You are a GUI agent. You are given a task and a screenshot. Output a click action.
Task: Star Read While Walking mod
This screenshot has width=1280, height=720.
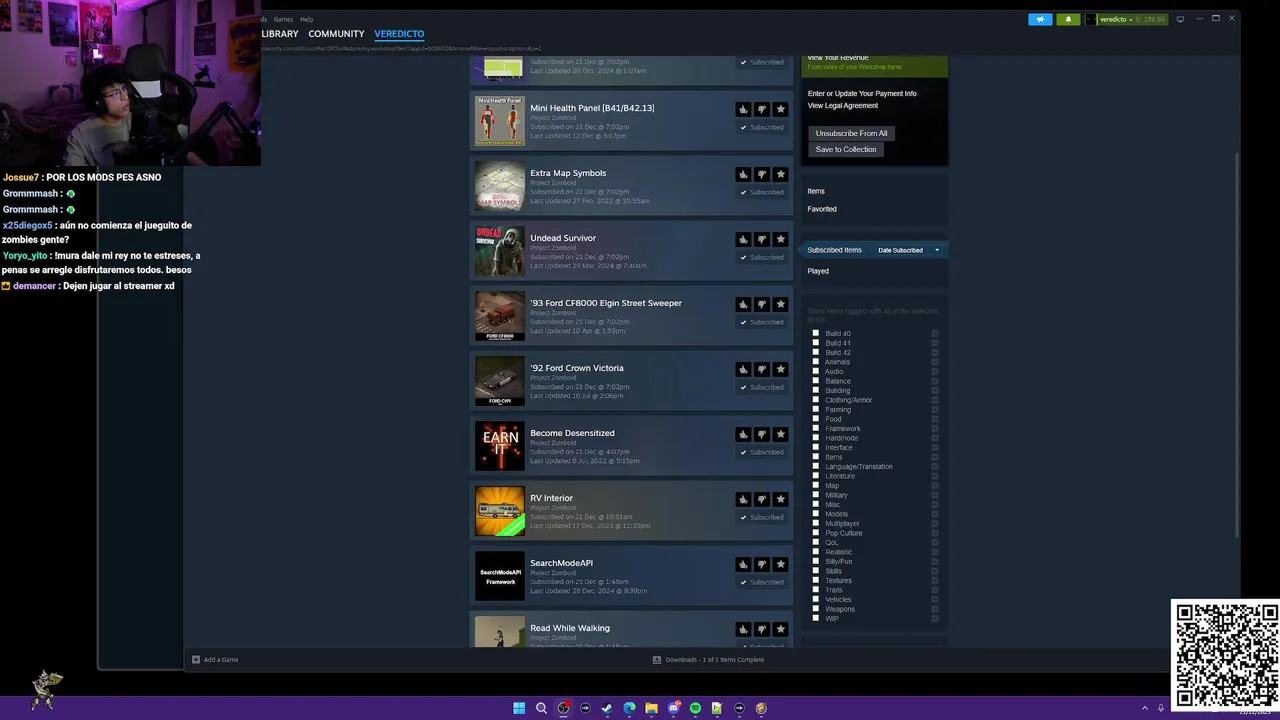click(x=781, y=629)
